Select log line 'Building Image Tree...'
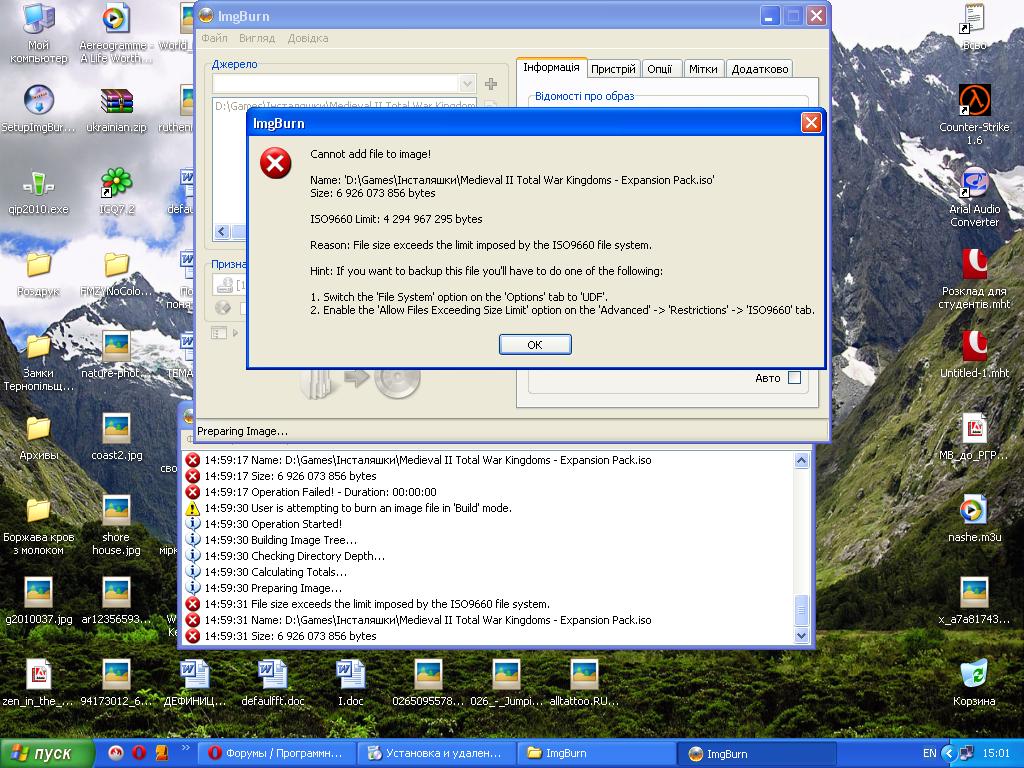 click(281, 540)
